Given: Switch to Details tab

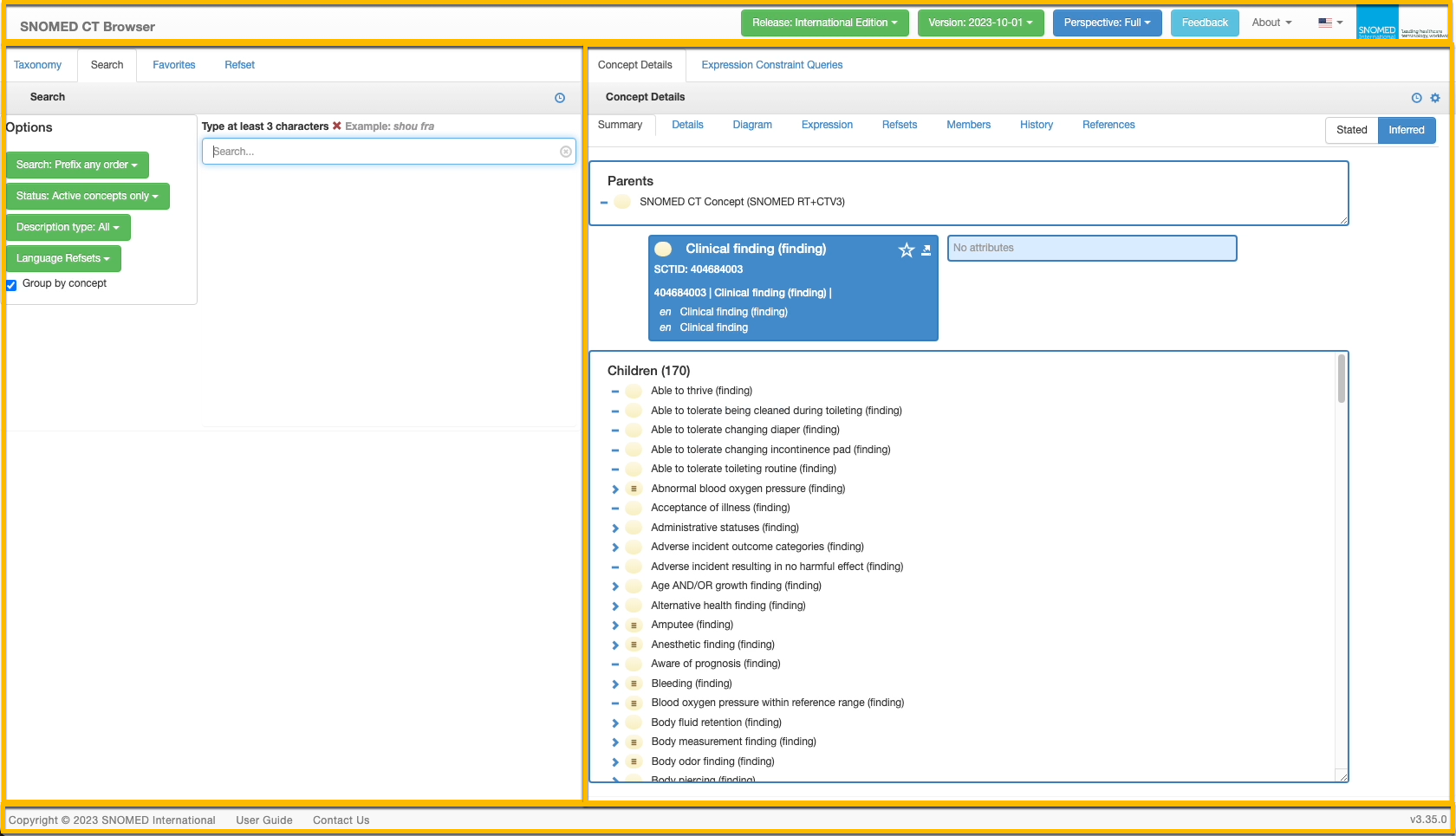Looking at the screenshot, I should pyautogui.click(x=687, y=125).
